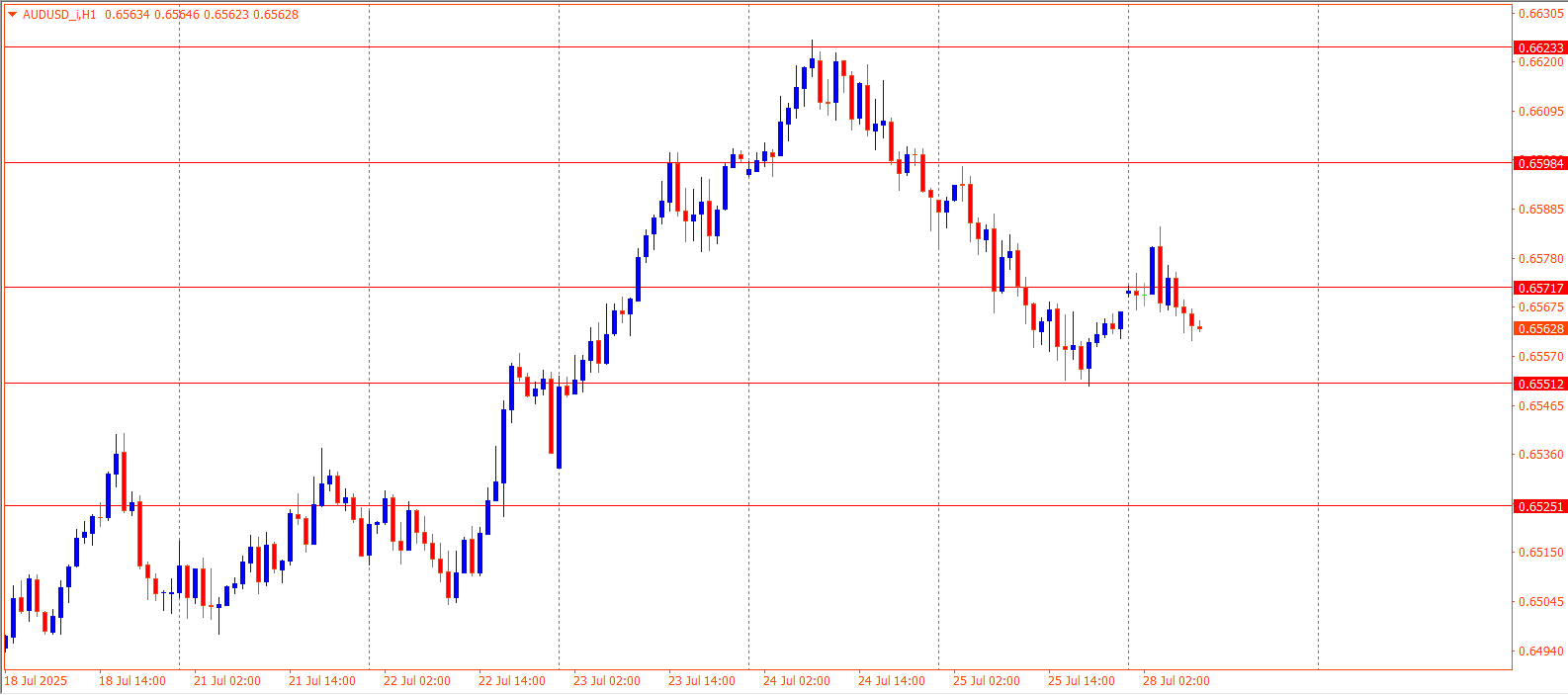The image size is (1568, 695).
Task: Click the chart menu triangle beside AUDUSD_i,H1
Action: coord(12,15)
